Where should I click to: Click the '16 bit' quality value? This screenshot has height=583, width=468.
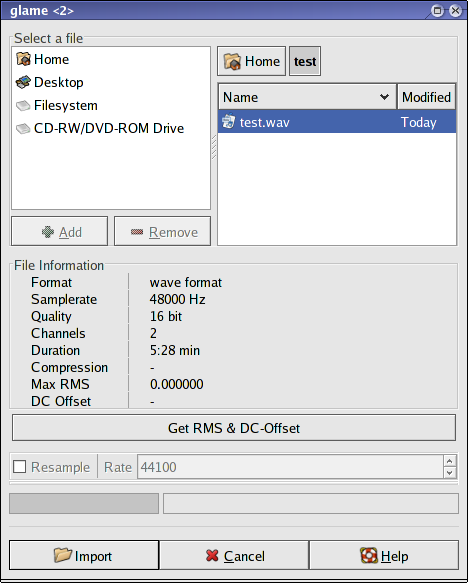[166, 316]
